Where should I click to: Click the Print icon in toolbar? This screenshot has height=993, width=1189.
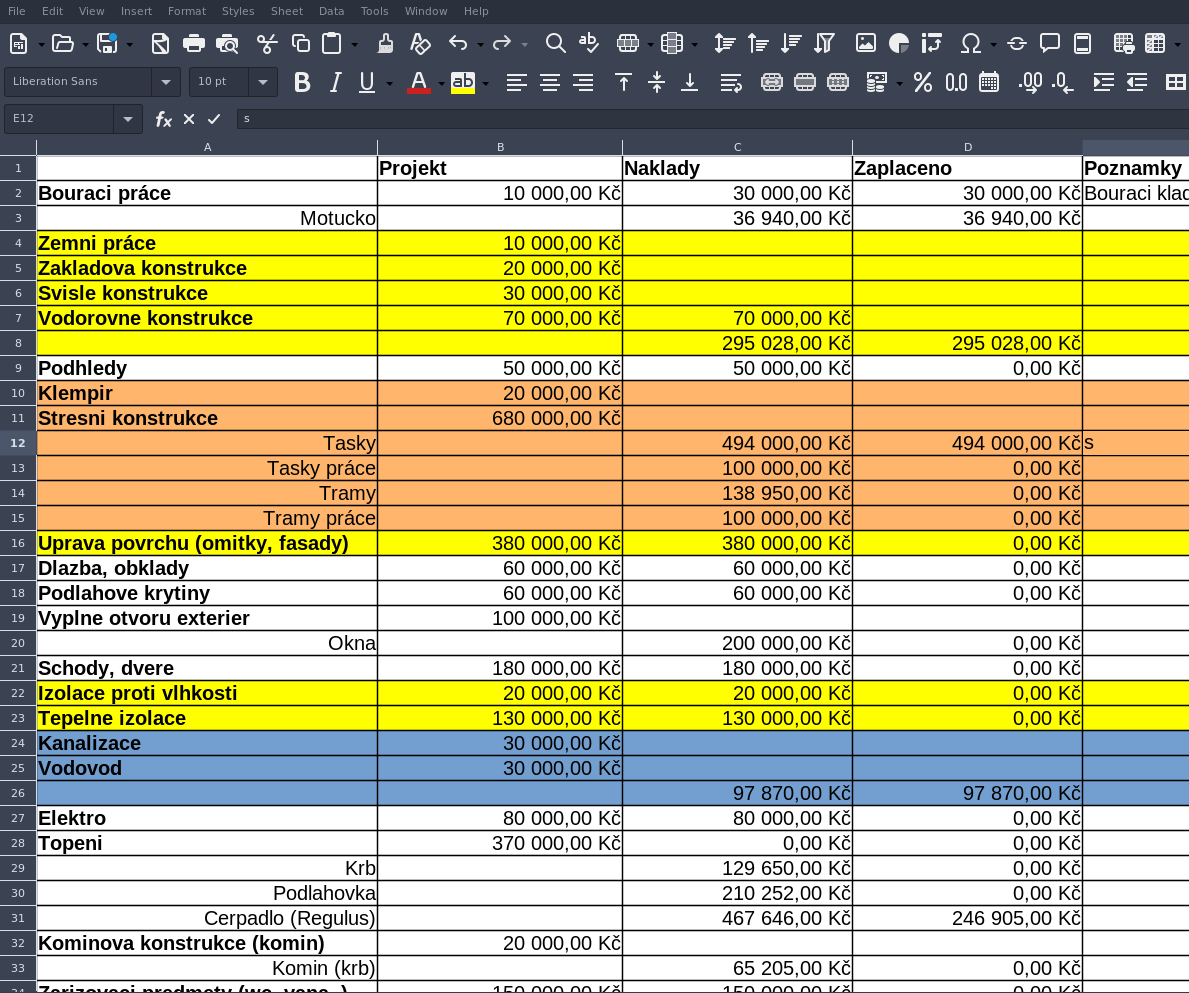click(x=194, y=43)
